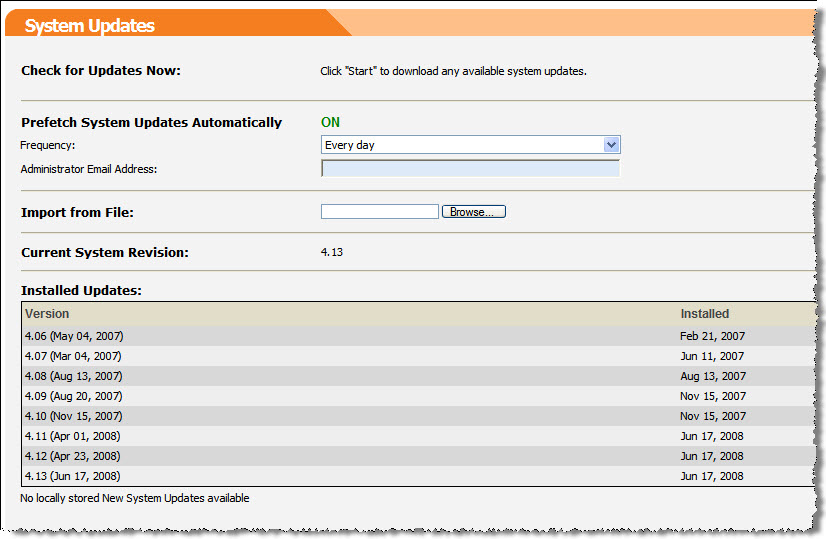Screen dimensions: 826x539
Task: Pick the 4.08 (Aug 13, 2007) update row
Action: point(73,376)
